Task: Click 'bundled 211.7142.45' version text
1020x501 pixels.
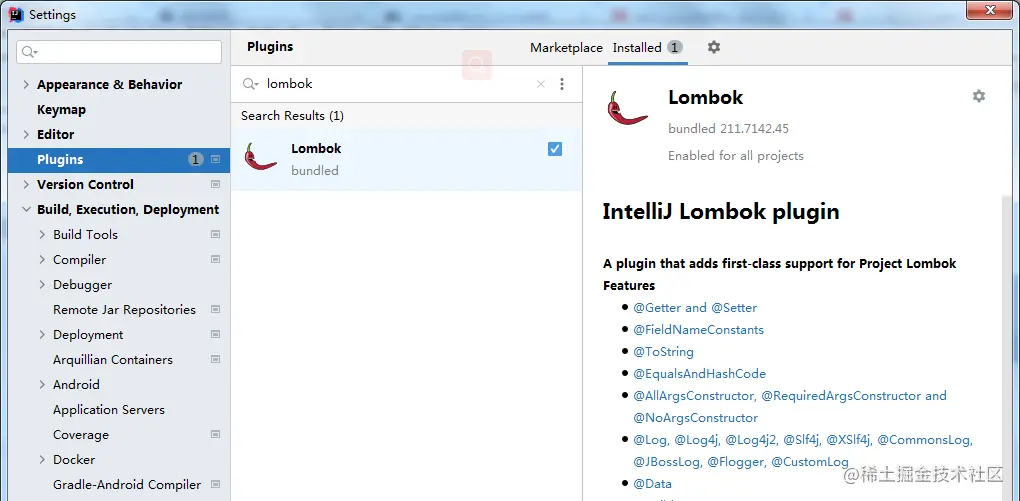Action: (728, 129)
